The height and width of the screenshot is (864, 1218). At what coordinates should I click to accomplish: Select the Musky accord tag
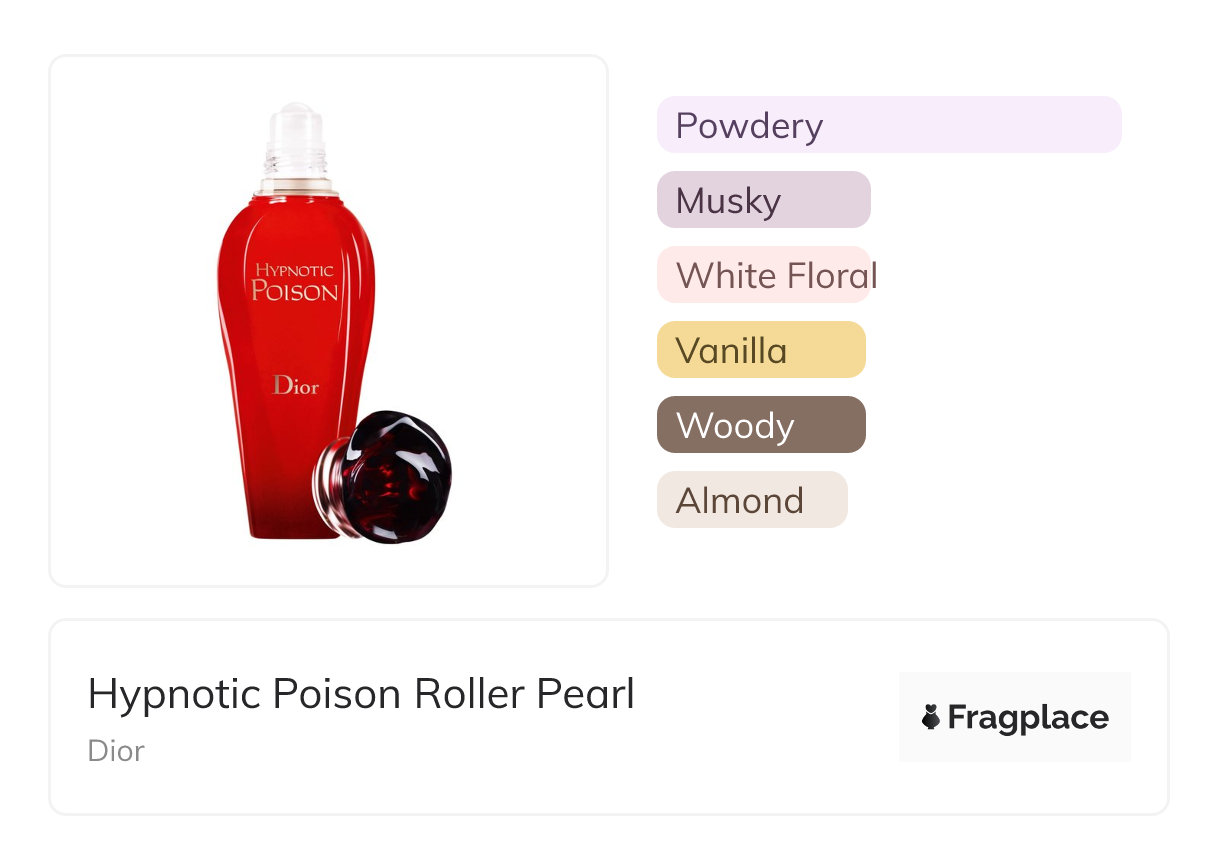tap(764, 200)
